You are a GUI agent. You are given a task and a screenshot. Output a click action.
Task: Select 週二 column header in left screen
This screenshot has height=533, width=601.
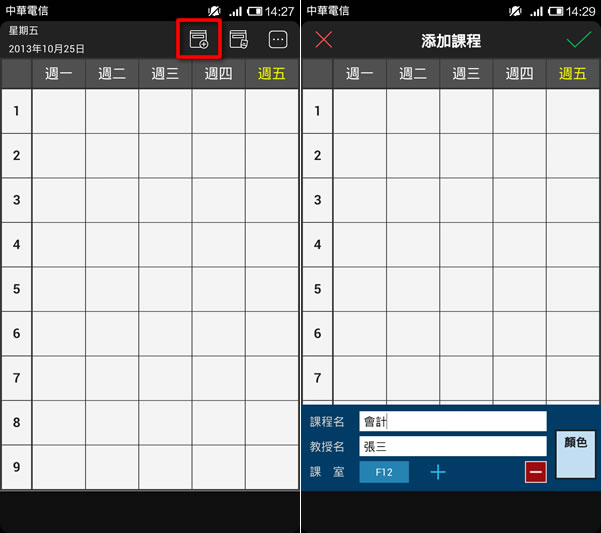(x=112, y=73)
